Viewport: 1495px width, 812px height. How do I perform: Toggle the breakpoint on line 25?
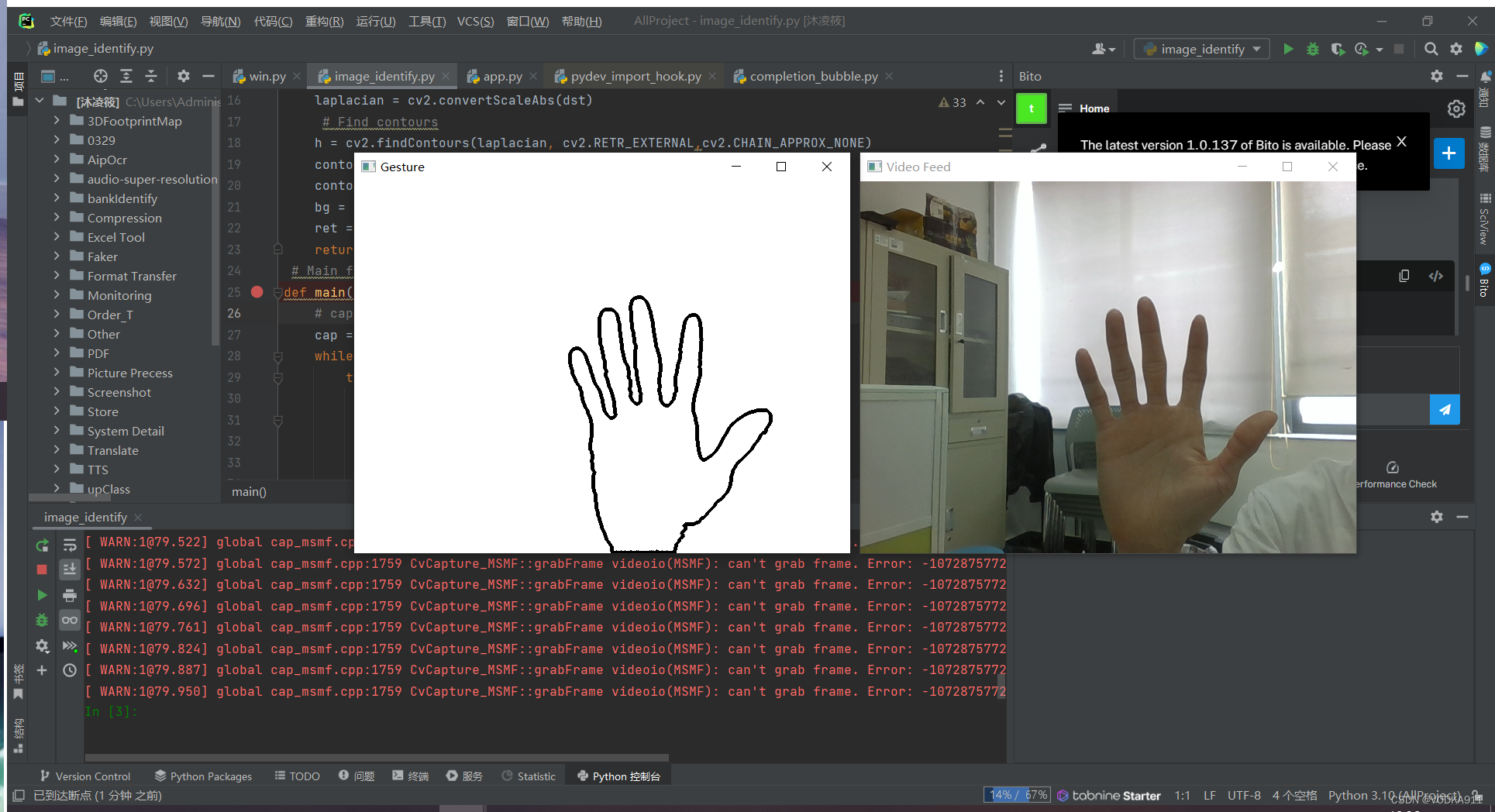click(x=258, y=292)
